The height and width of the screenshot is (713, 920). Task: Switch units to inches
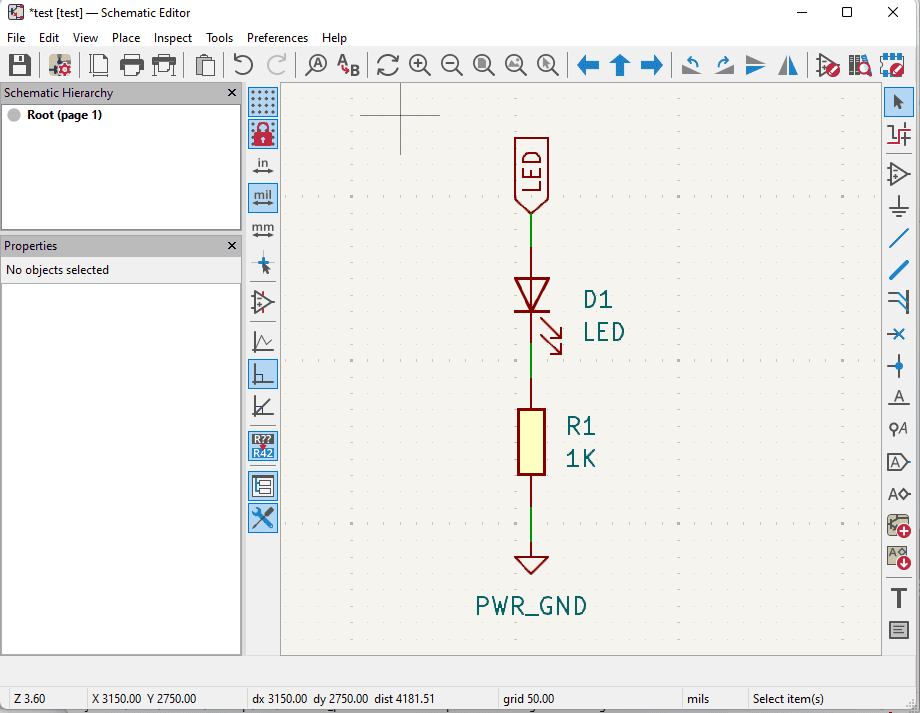[263, 166]
